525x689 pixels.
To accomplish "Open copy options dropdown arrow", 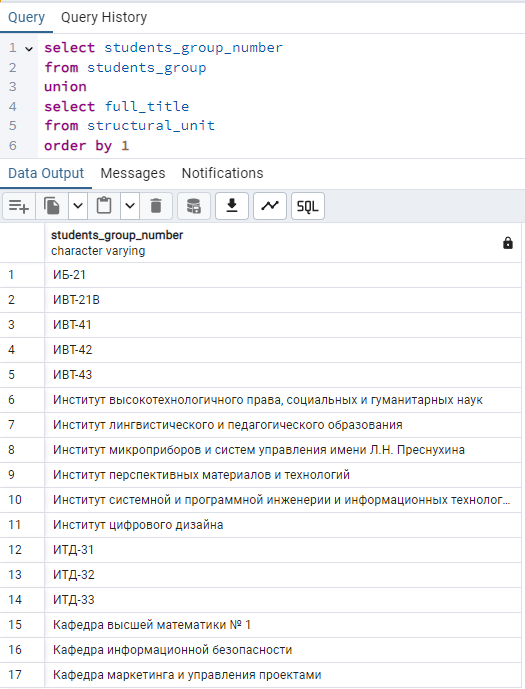I will tap(78, 206).
